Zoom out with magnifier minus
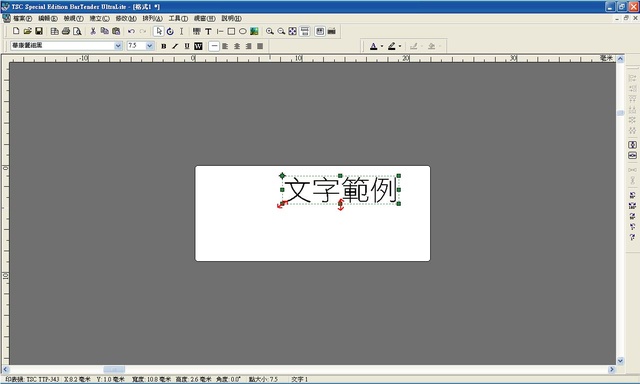The image size is (640, 384). [x=281, y=31]
